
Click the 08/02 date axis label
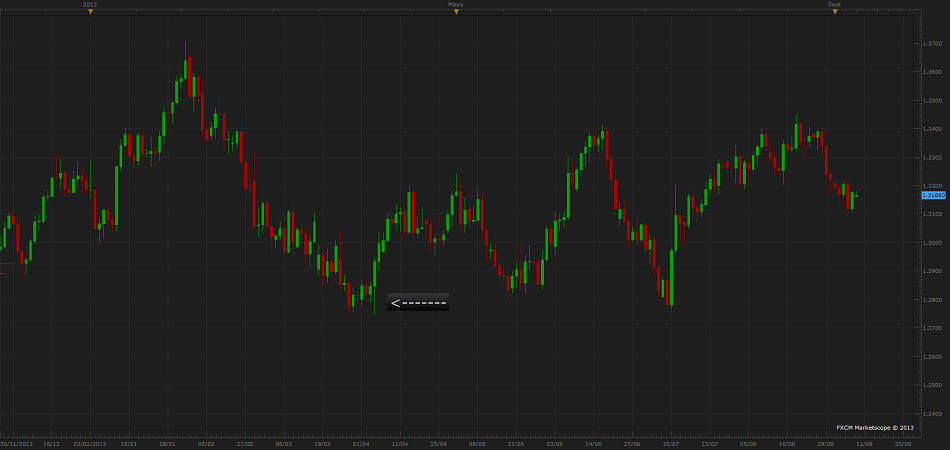point(206,443)
